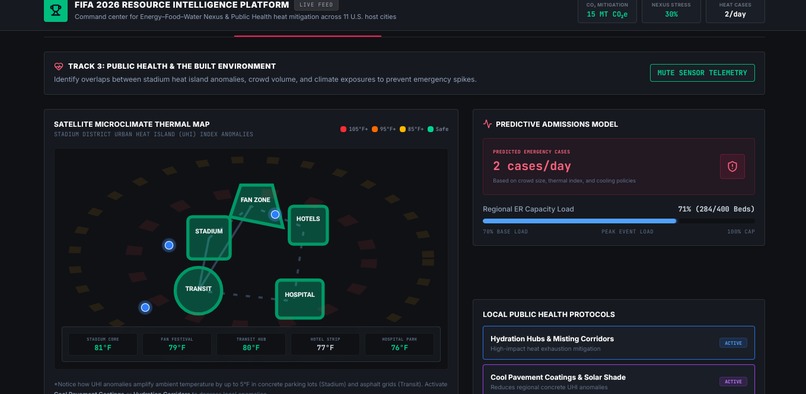Click the Hotel Strip 77°F card
The height and width of the screenshot is (394, 806).
pos(325,344)
